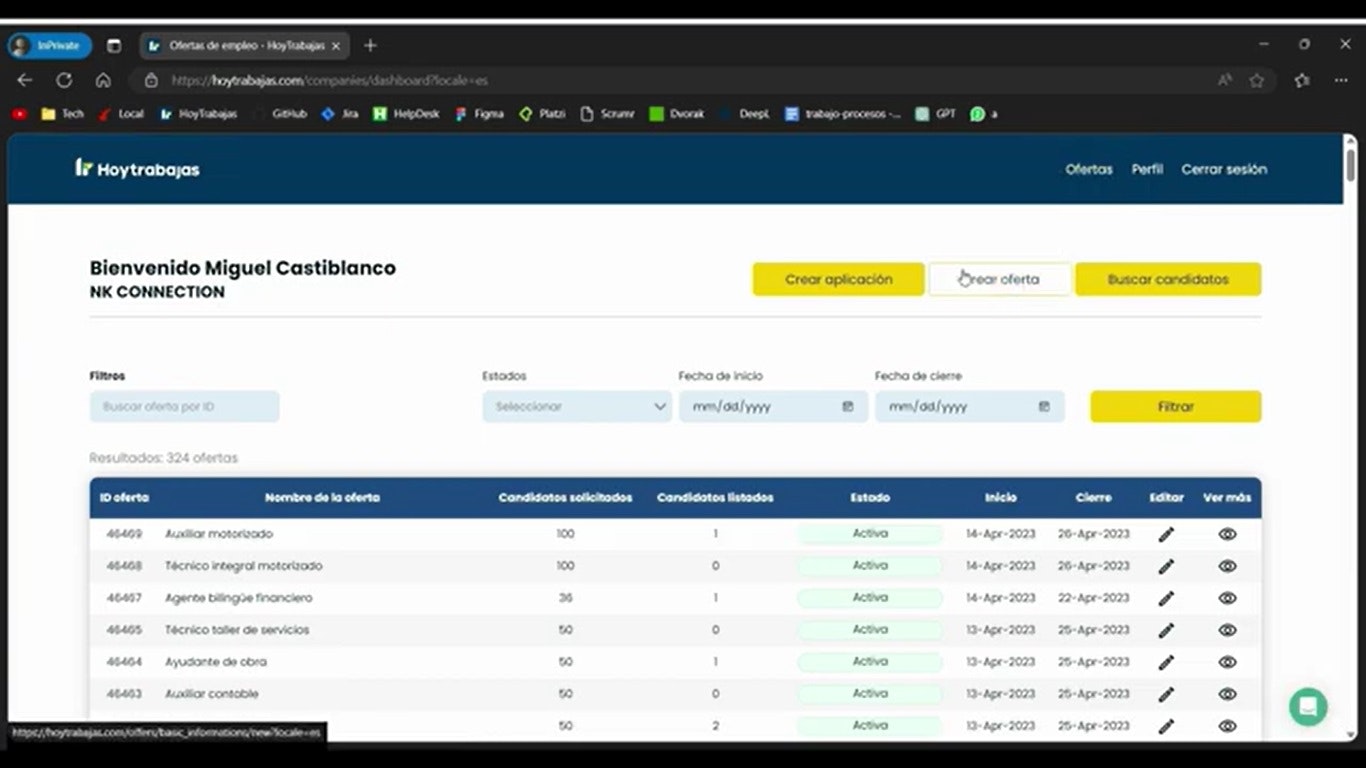Edit offer 46469 Auxiliar motorizado with pencil
Viewport: 1366px width, 768px height.
(x=1166, y=535)
